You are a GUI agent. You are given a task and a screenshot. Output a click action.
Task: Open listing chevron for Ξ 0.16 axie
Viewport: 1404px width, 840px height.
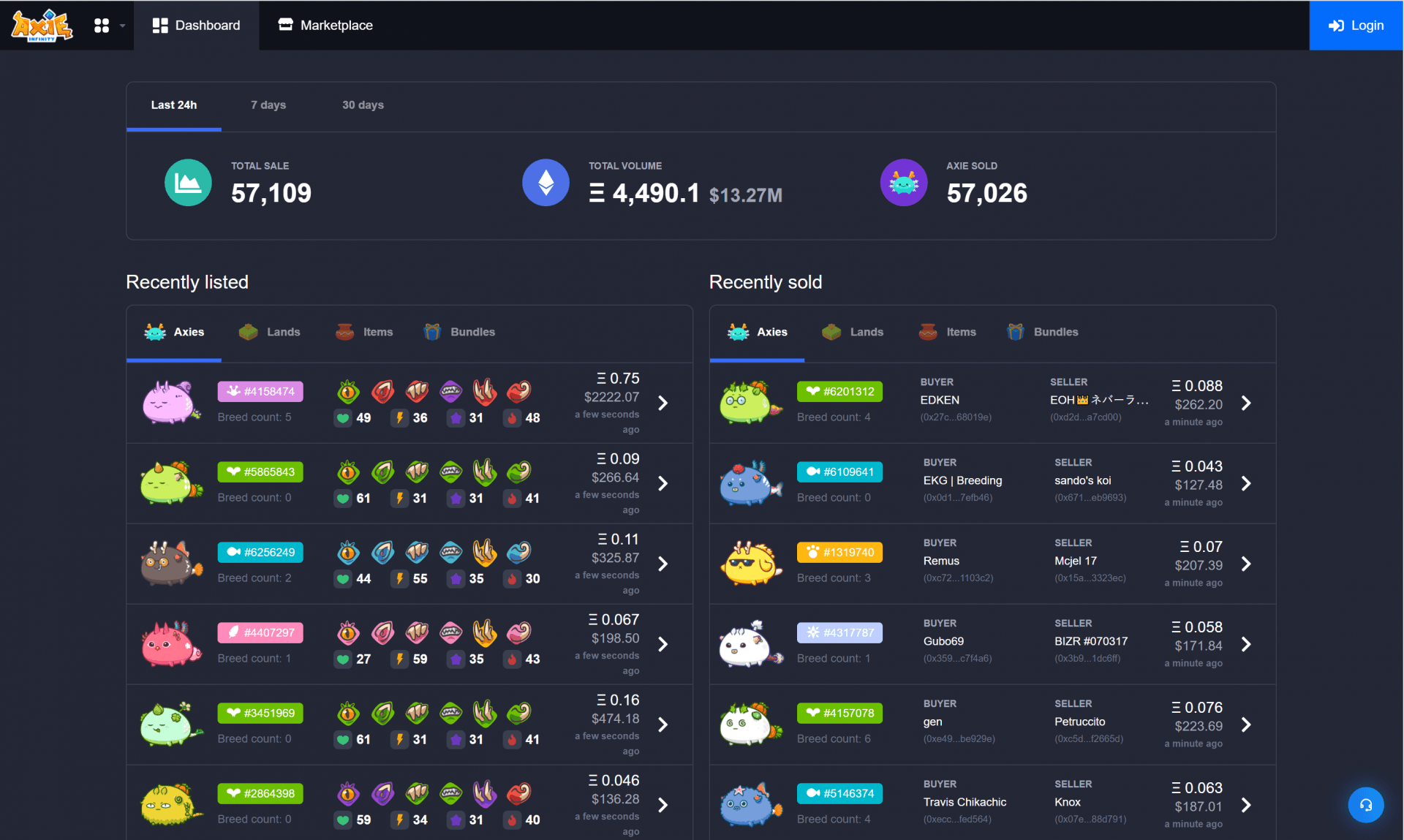coord(663,725)
